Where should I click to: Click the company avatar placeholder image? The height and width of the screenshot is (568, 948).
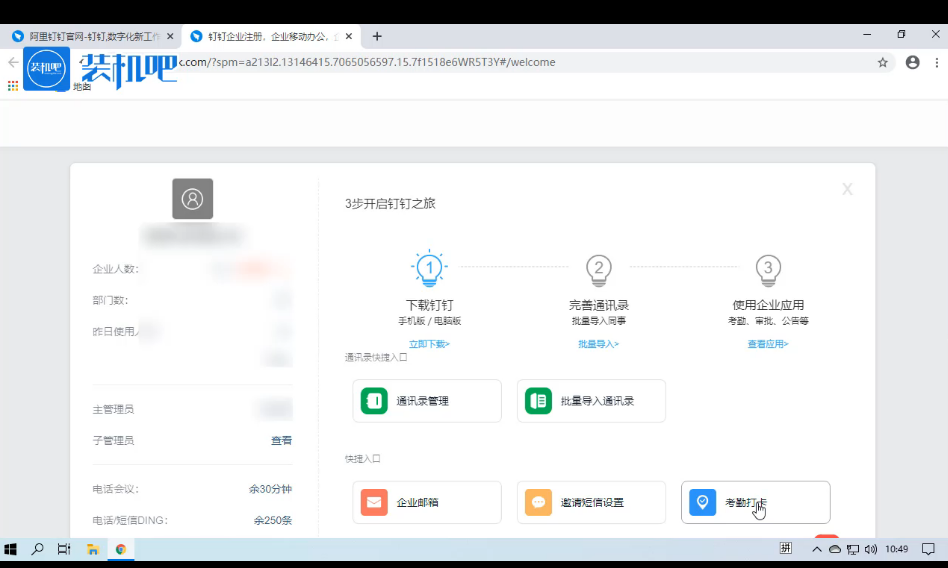tap(192, 199)
